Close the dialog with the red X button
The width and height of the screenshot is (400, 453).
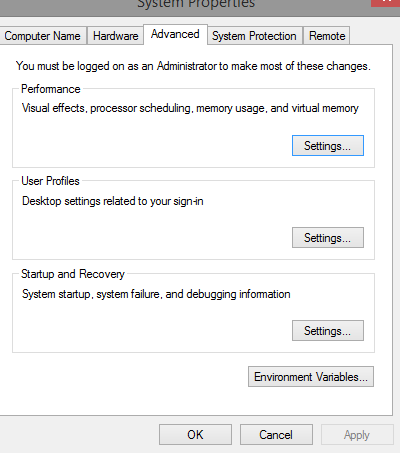tap(386, 3)
